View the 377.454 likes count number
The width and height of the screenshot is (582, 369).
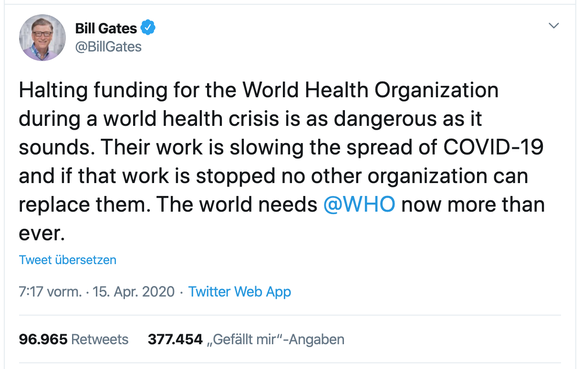(175, 339)
